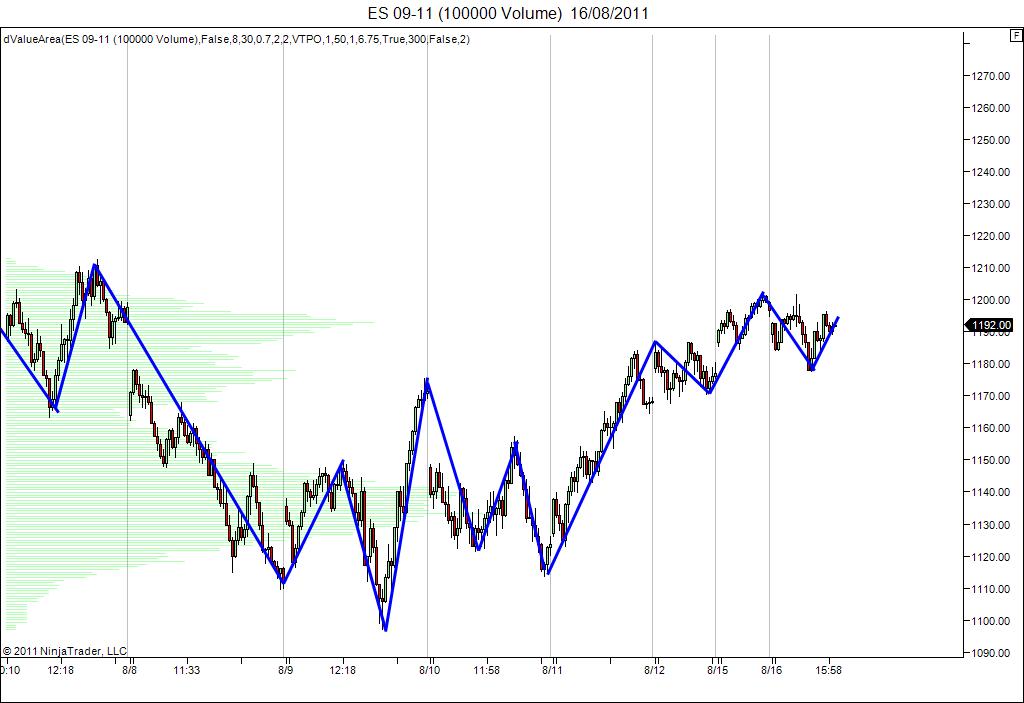Click the 1180.00 price axis label
This screenshot has height=703, width=1024.
tap(990, 364)
